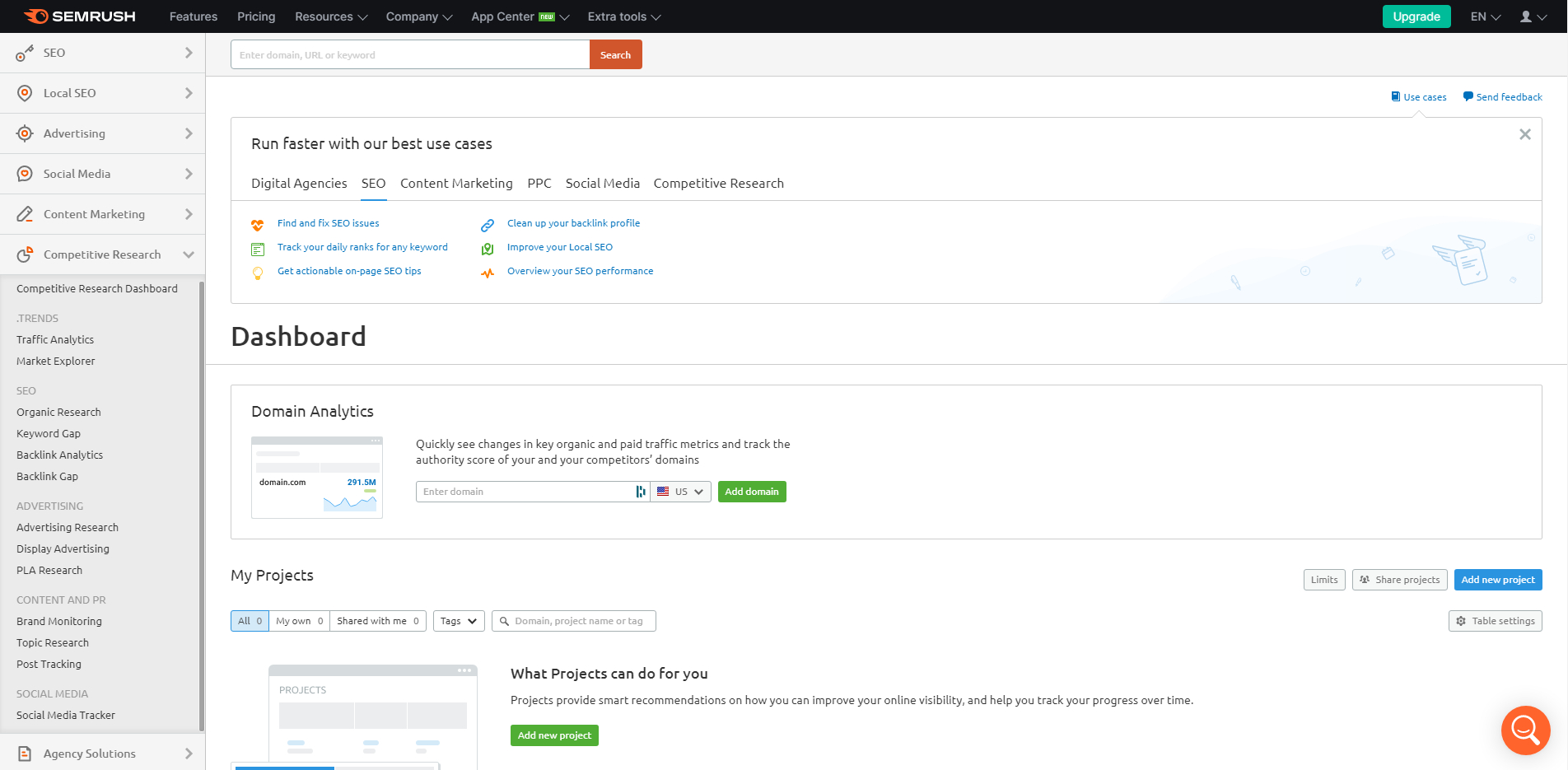
Task: Click the green Add new project button
Action: coord(554,735)
